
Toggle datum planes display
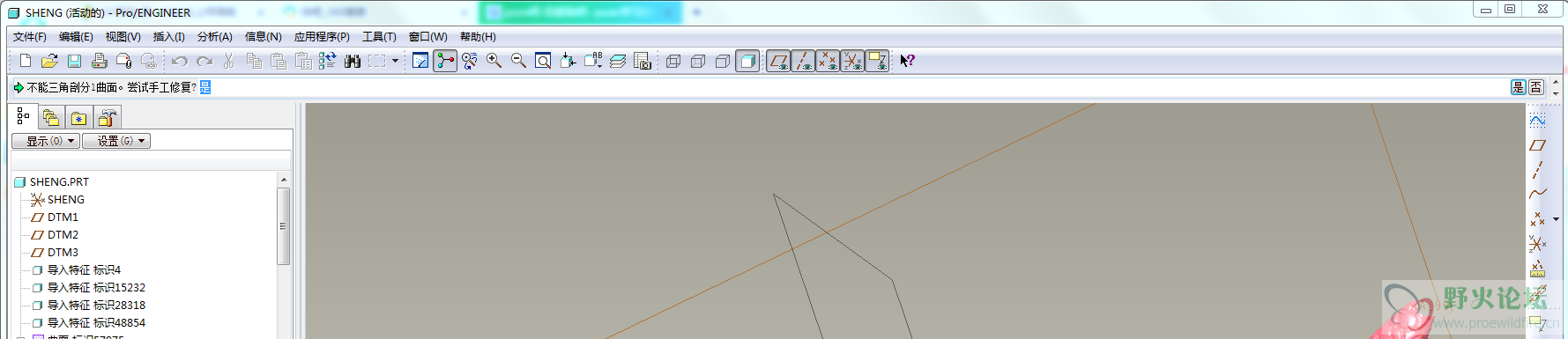click(778, 61)
